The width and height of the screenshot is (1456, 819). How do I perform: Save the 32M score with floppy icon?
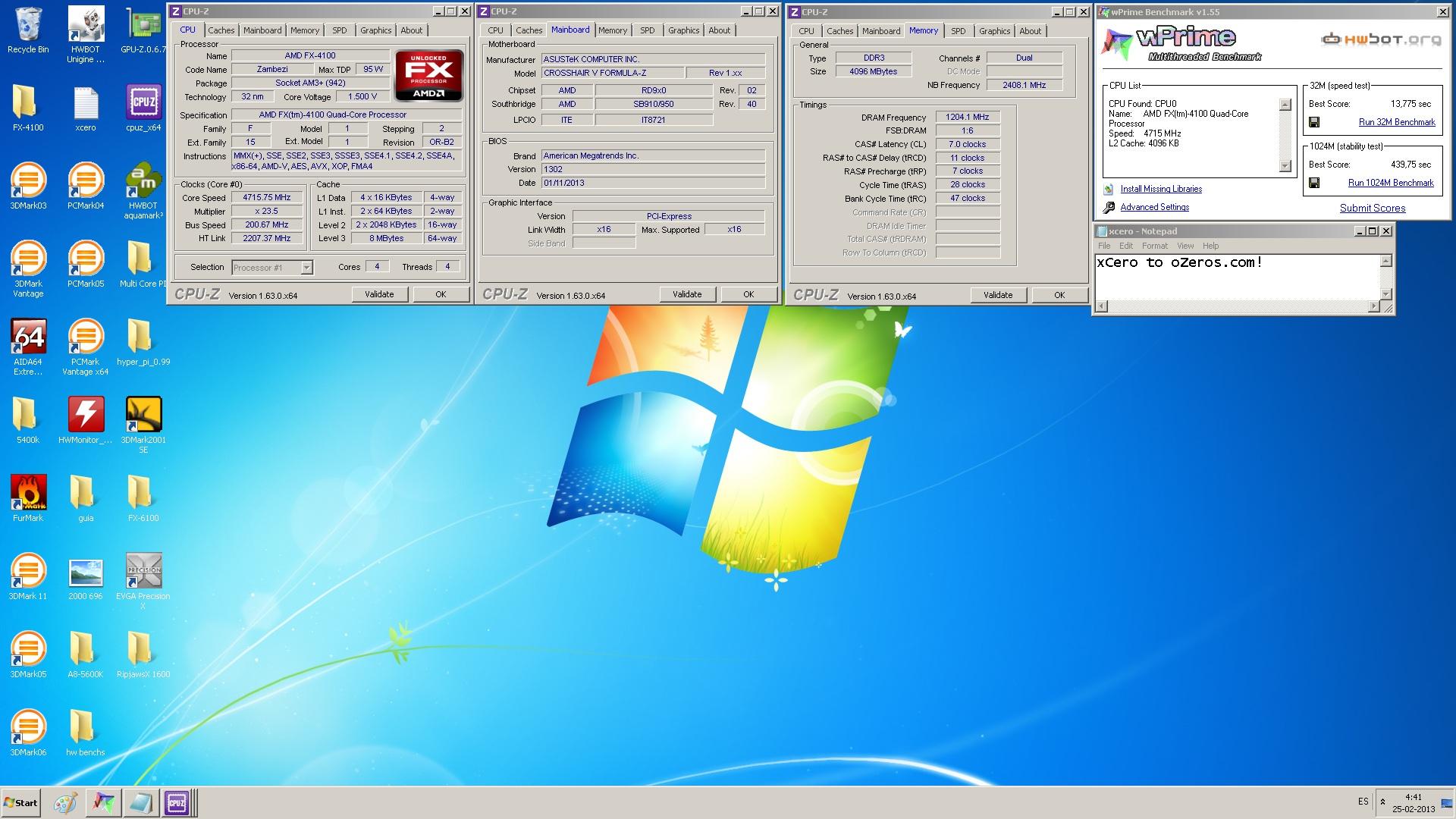(1314, 122)
